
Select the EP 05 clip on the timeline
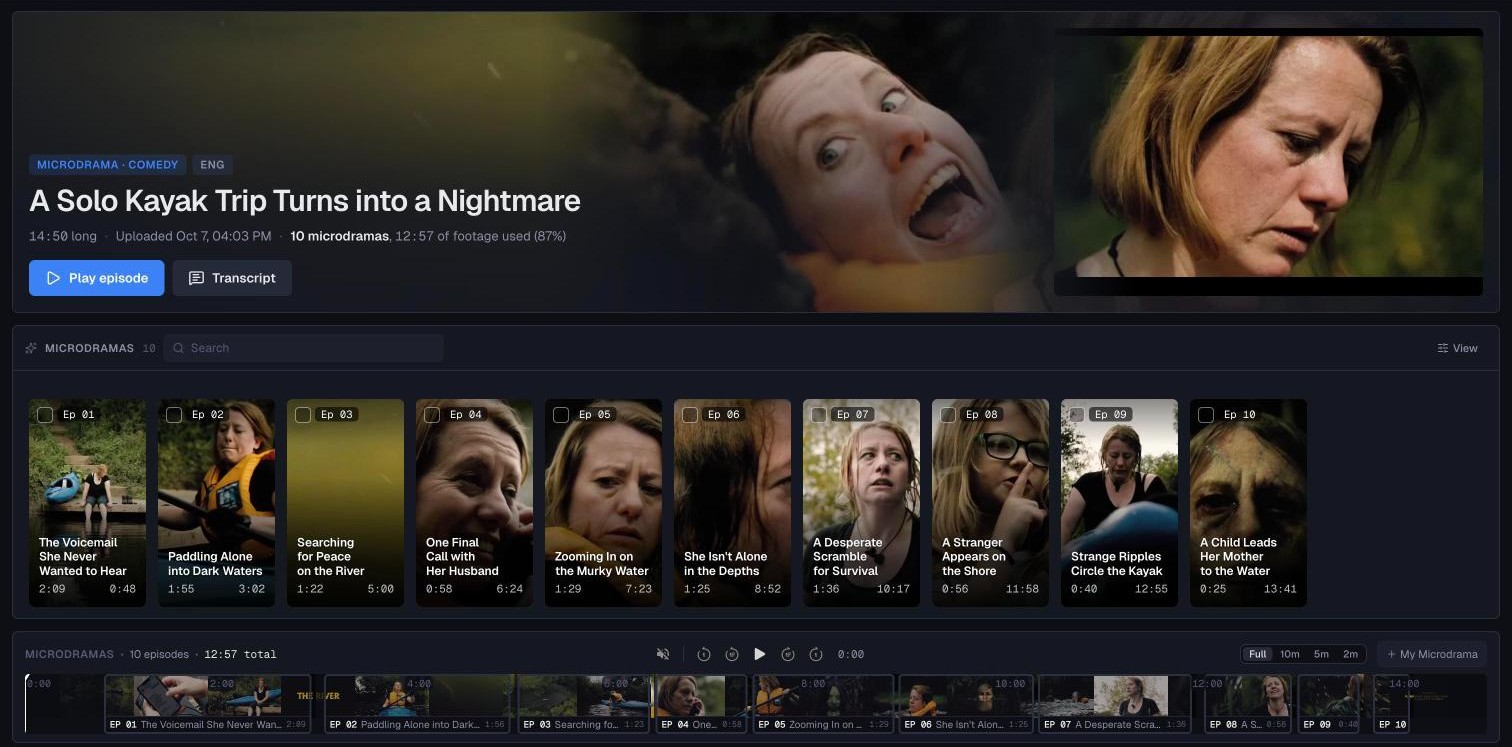pos(822,704)
